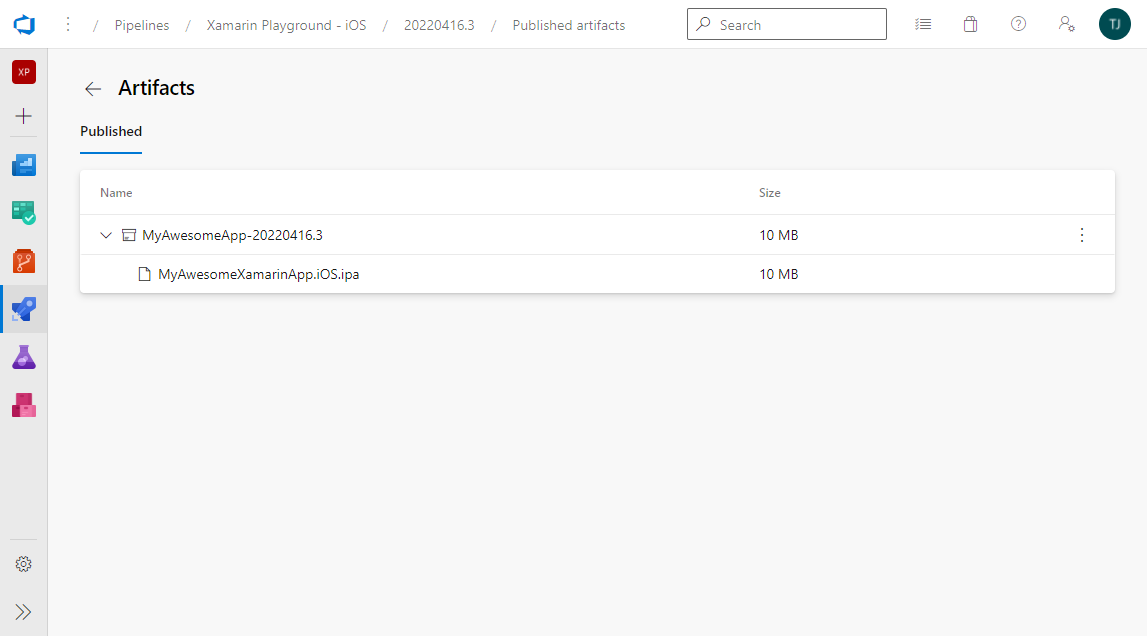Image resolution: width=1147 pixels, height=636 pixels.
Task: Open Project settings gear
Action: click(x=24, y=564)
